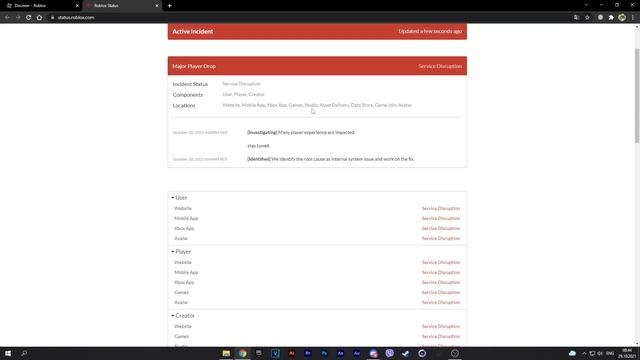Click the Major Player Drop incident header

point(317,66)
